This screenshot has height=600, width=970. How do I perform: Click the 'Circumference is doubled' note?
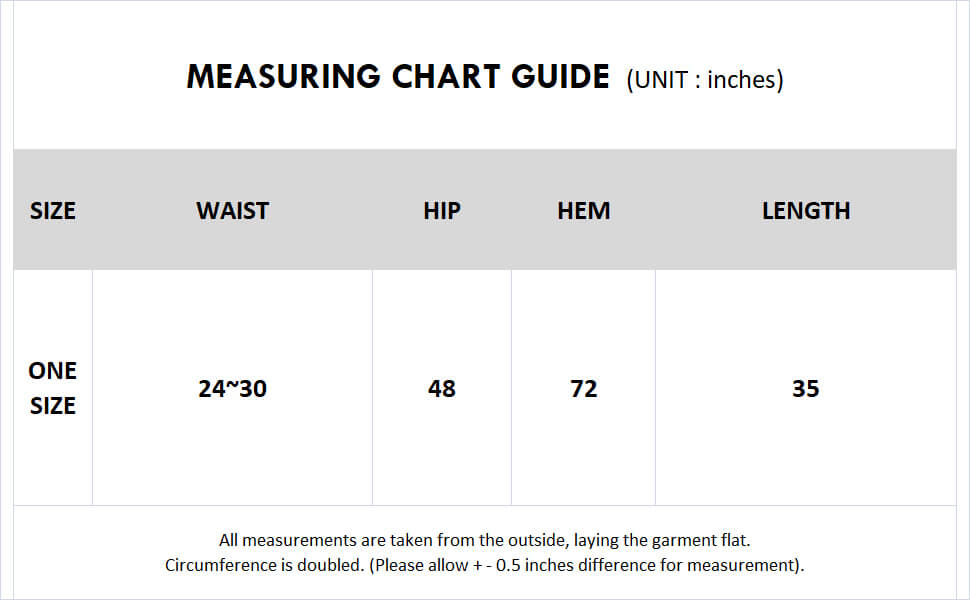(x=264, y=565)
